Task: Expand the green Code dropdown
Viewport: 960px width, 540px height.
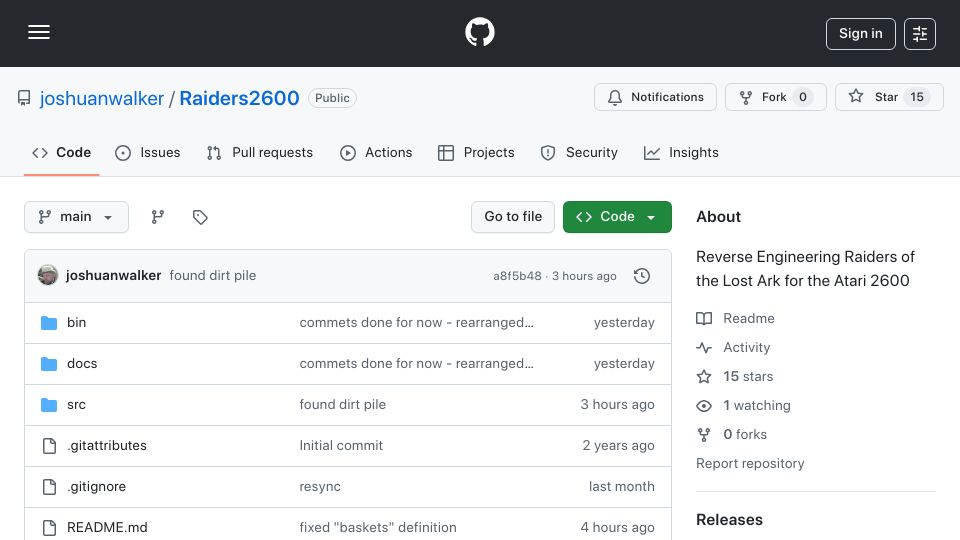Action: (x=617, y=217)
